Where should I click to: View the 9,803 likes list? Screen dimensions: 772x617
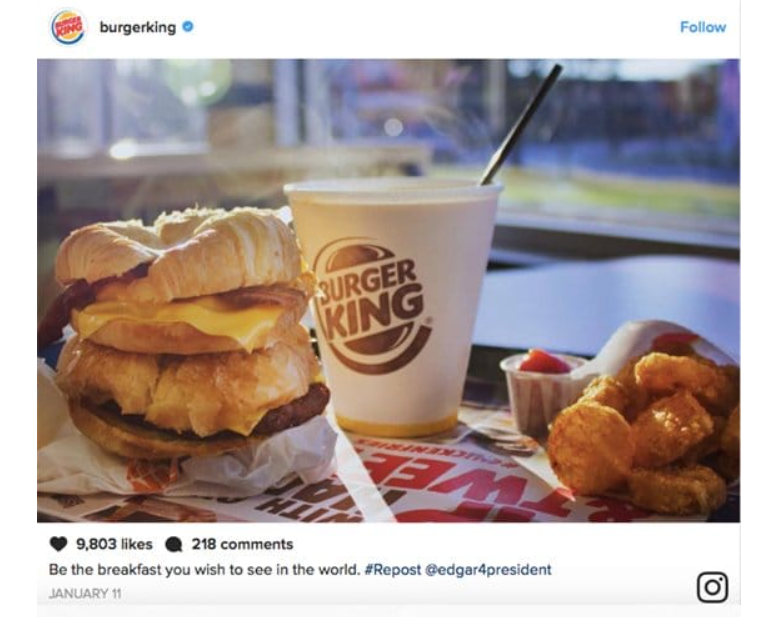114,544
